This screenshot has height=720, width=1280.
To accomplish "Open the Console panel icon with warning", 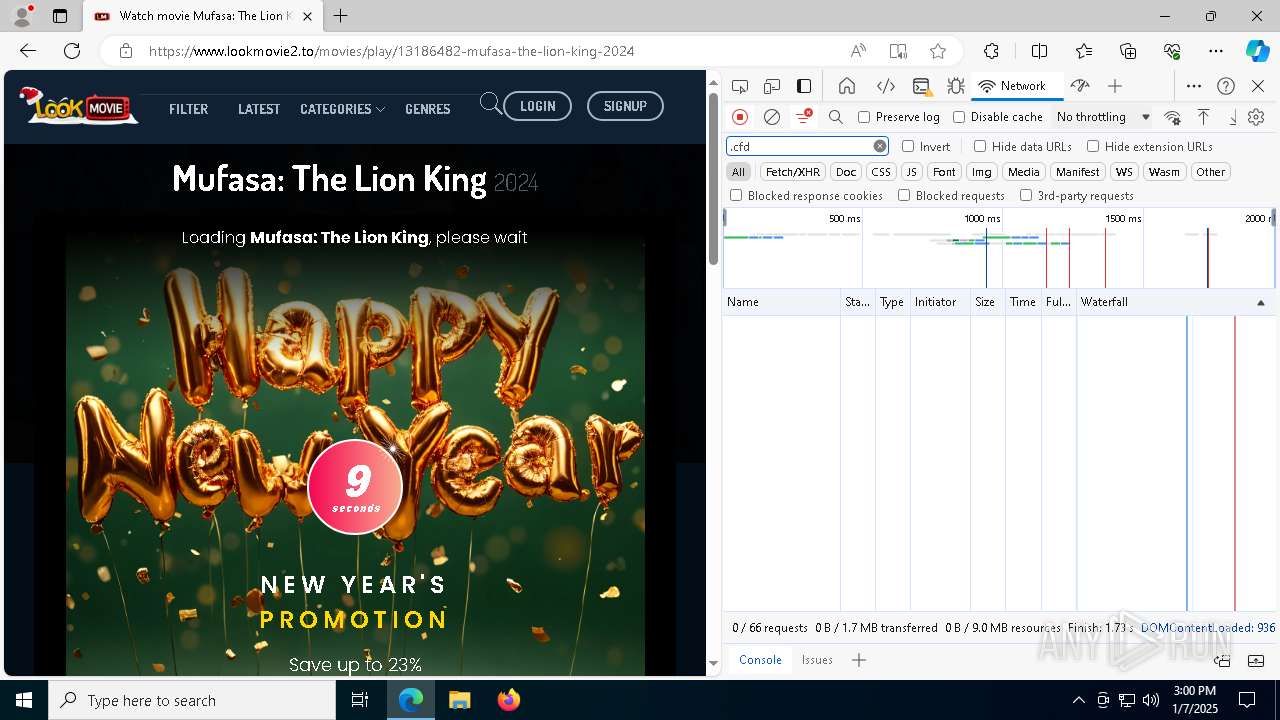I will pos(921,86).
